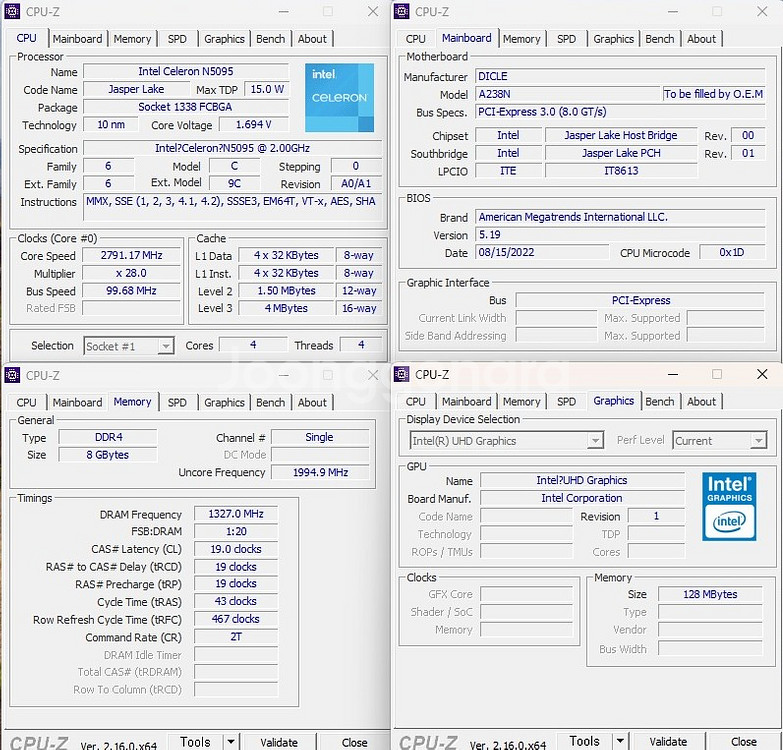Go to CPU tab in the Memory window
This screenshot has width=783, height=750.
pos(26,402)
